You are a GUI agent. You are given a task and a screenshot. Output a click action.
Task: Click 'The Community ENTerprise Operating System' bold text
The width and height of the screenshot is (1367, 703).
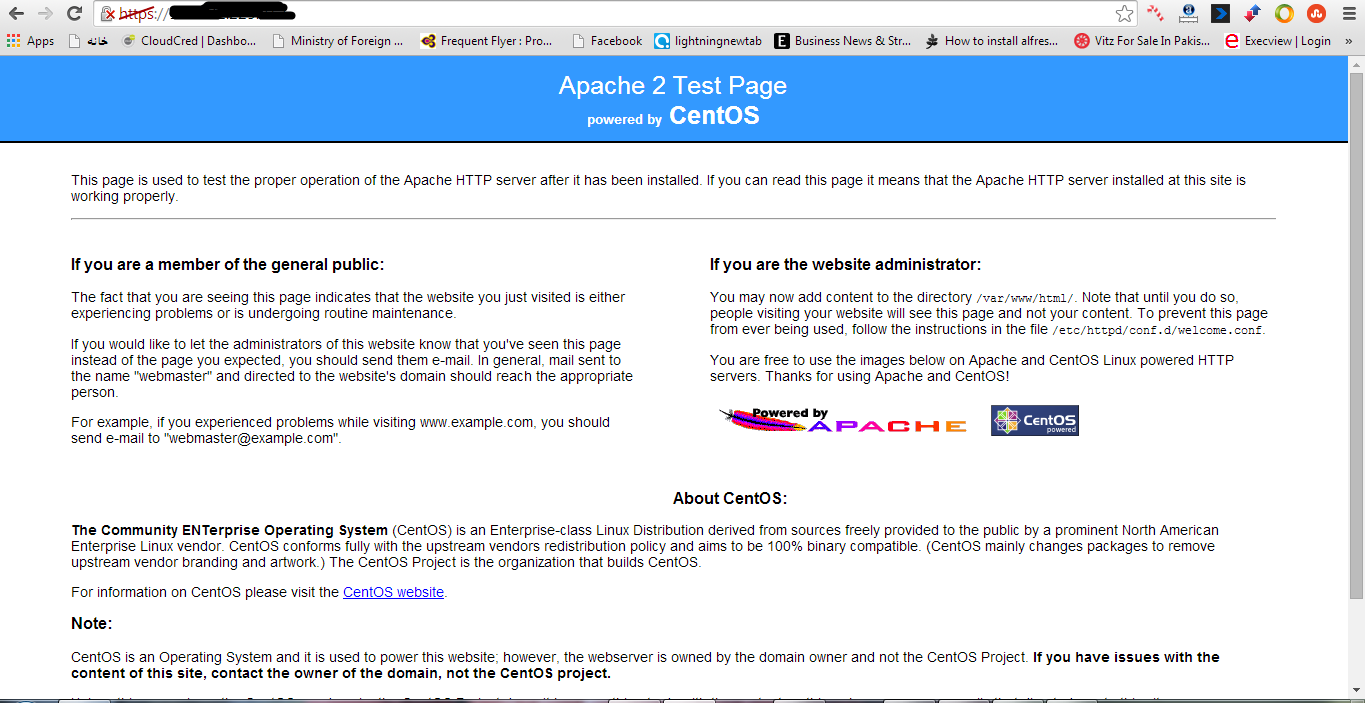(x=229, y=530)
